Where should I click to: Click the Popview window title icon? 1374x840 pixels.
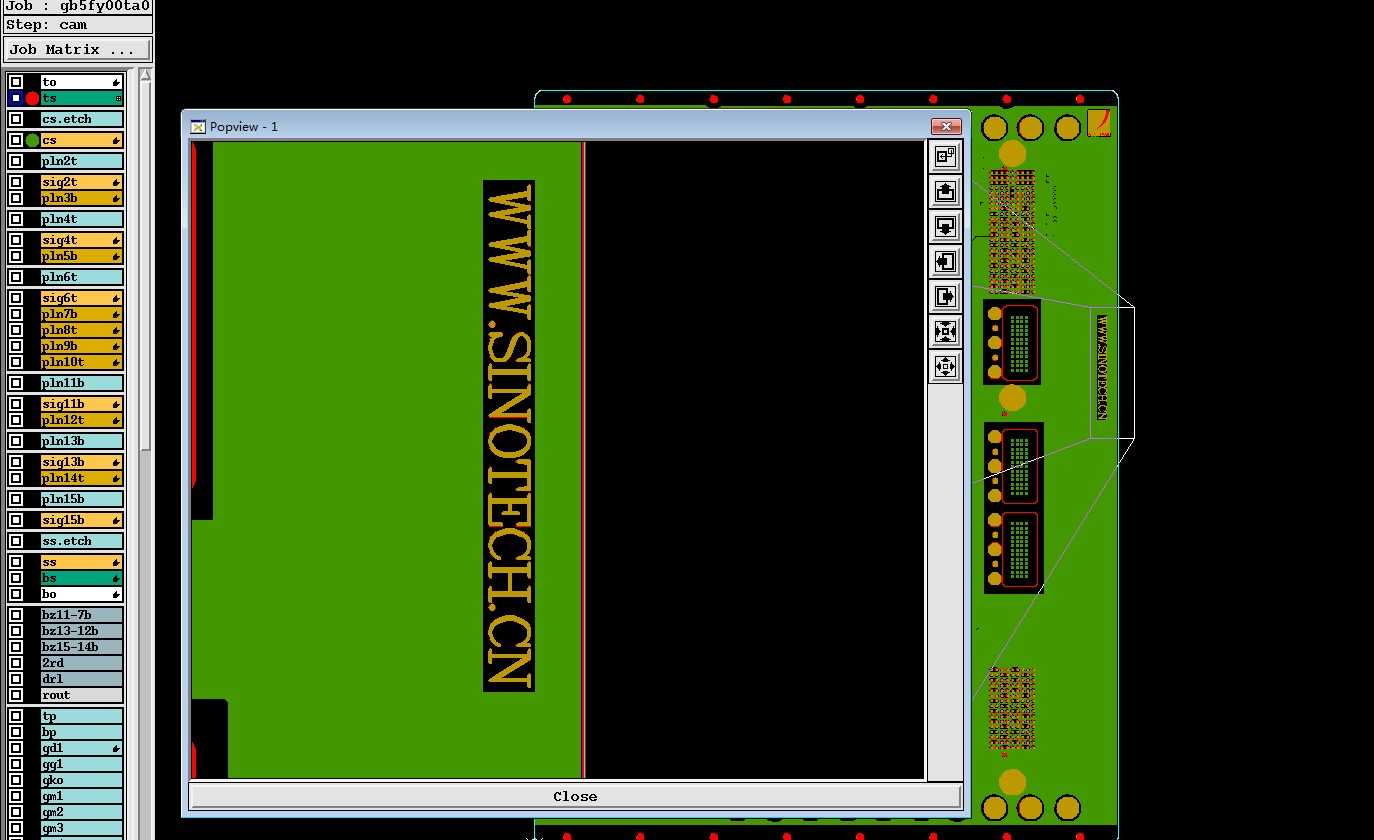[x=198, y=126]
